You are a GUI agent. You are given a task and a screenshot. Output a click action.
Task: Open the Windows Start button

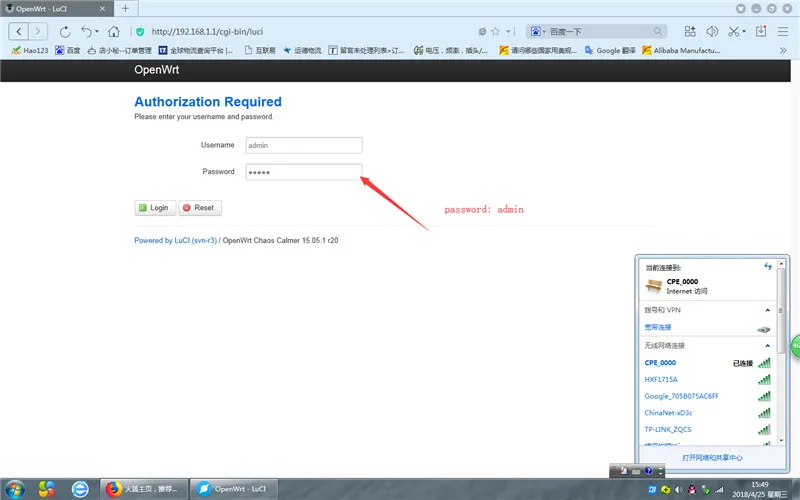[15, 489]
